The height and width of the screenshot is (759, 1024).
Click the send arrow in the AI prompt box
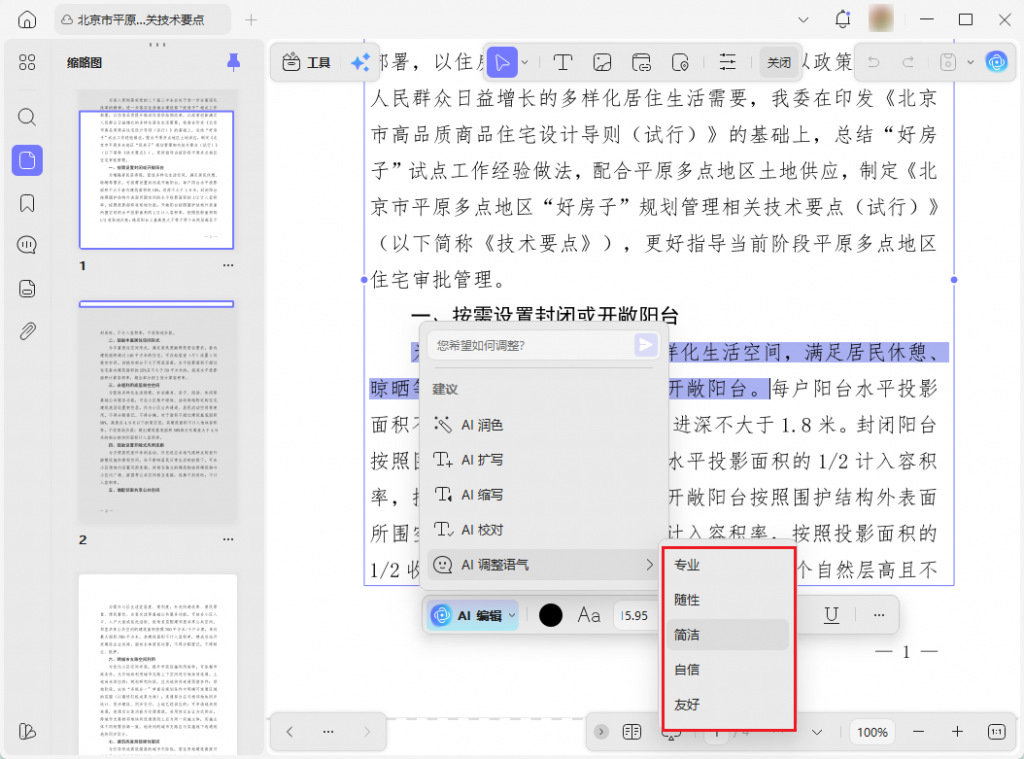[x=646, y=345]
